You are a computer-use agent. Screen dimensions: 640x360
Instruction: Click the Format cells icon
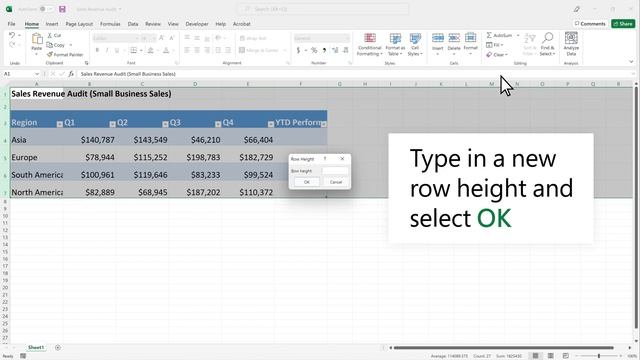(470, 38)
